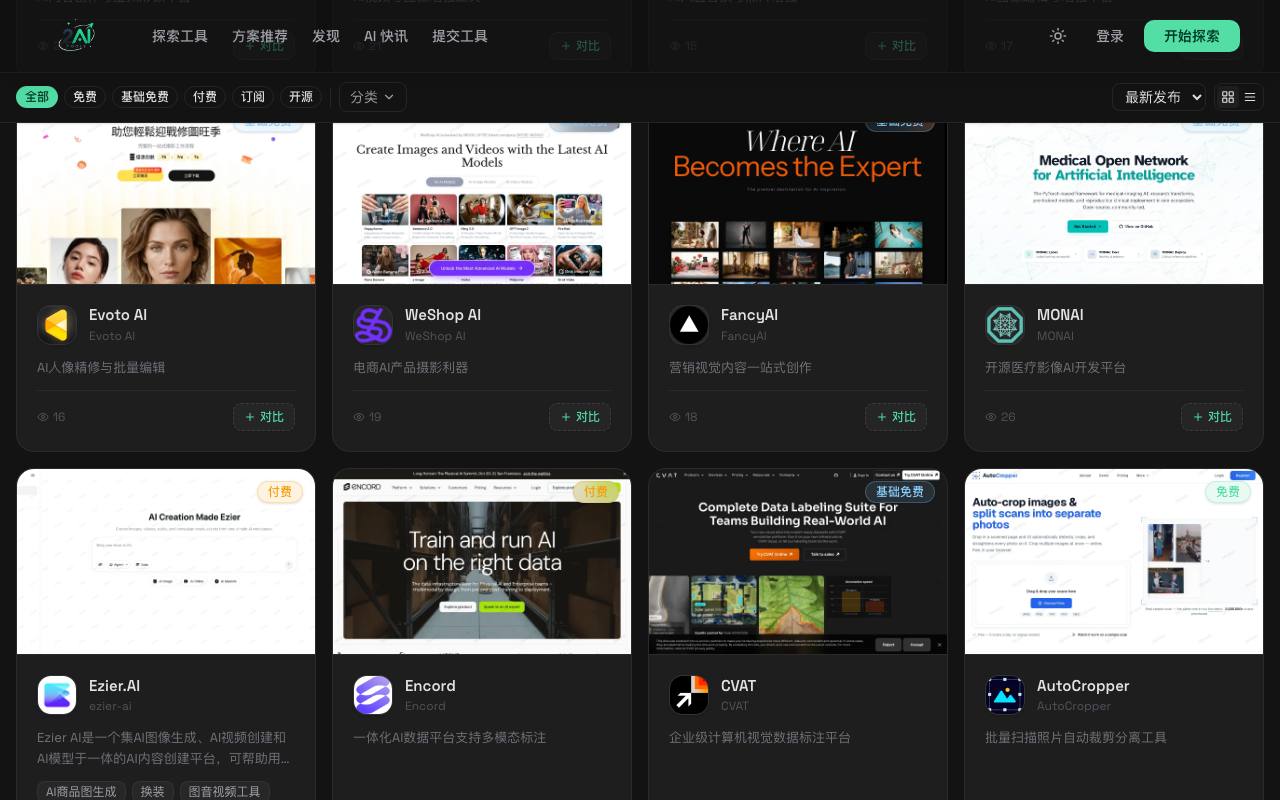This screenshot has width=1280, height=800.
Task: Switch to grid view layout
Action: [x=1227, y=97]
